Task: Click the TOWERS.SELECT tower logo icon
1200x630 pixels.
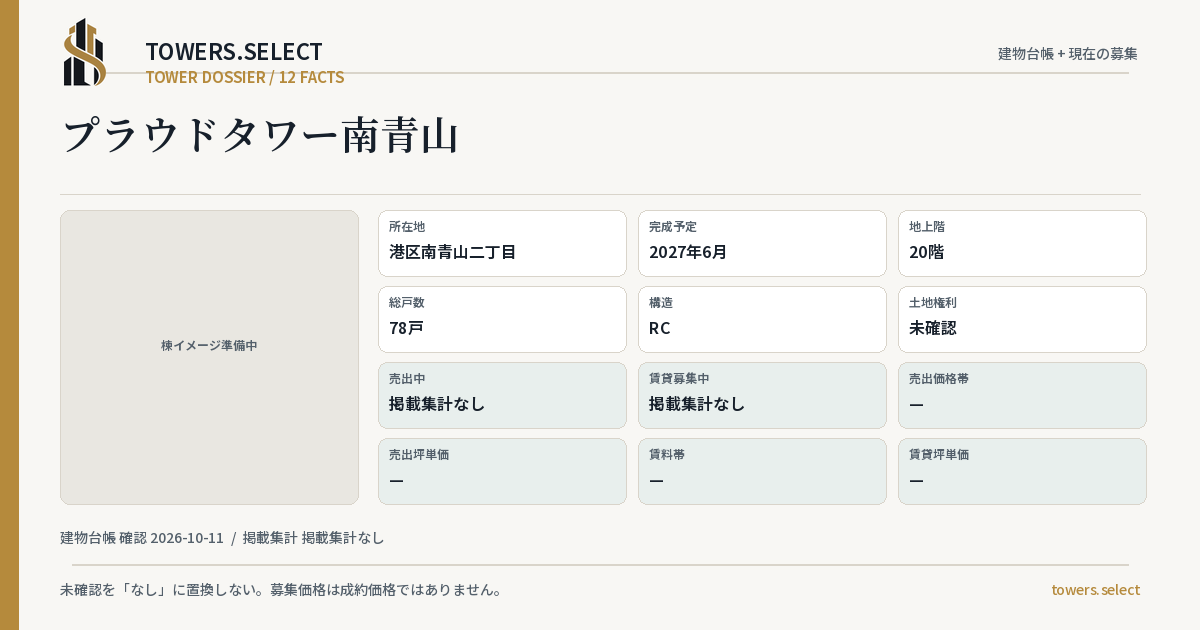Action: (85, 52)
